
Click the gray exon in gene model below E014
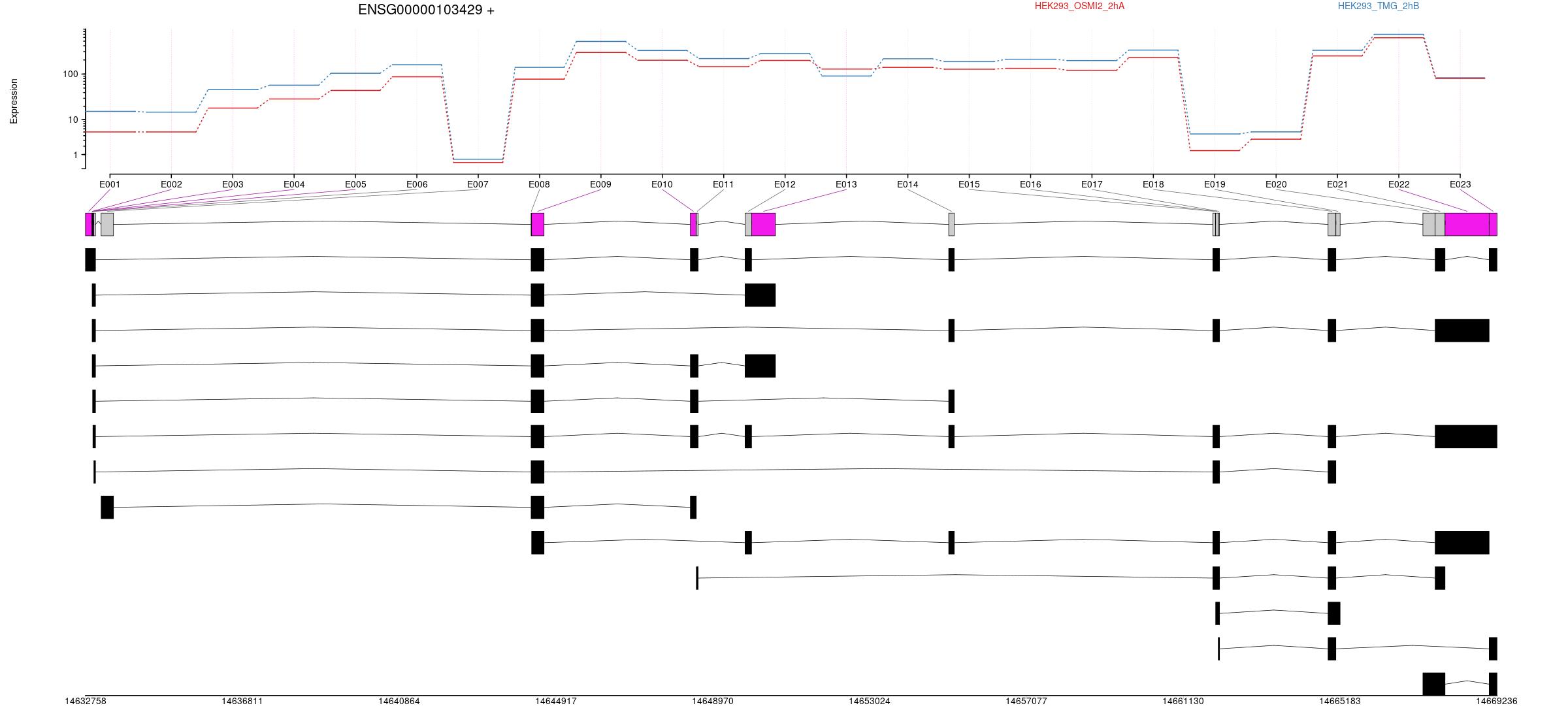[x=951, y=225]
